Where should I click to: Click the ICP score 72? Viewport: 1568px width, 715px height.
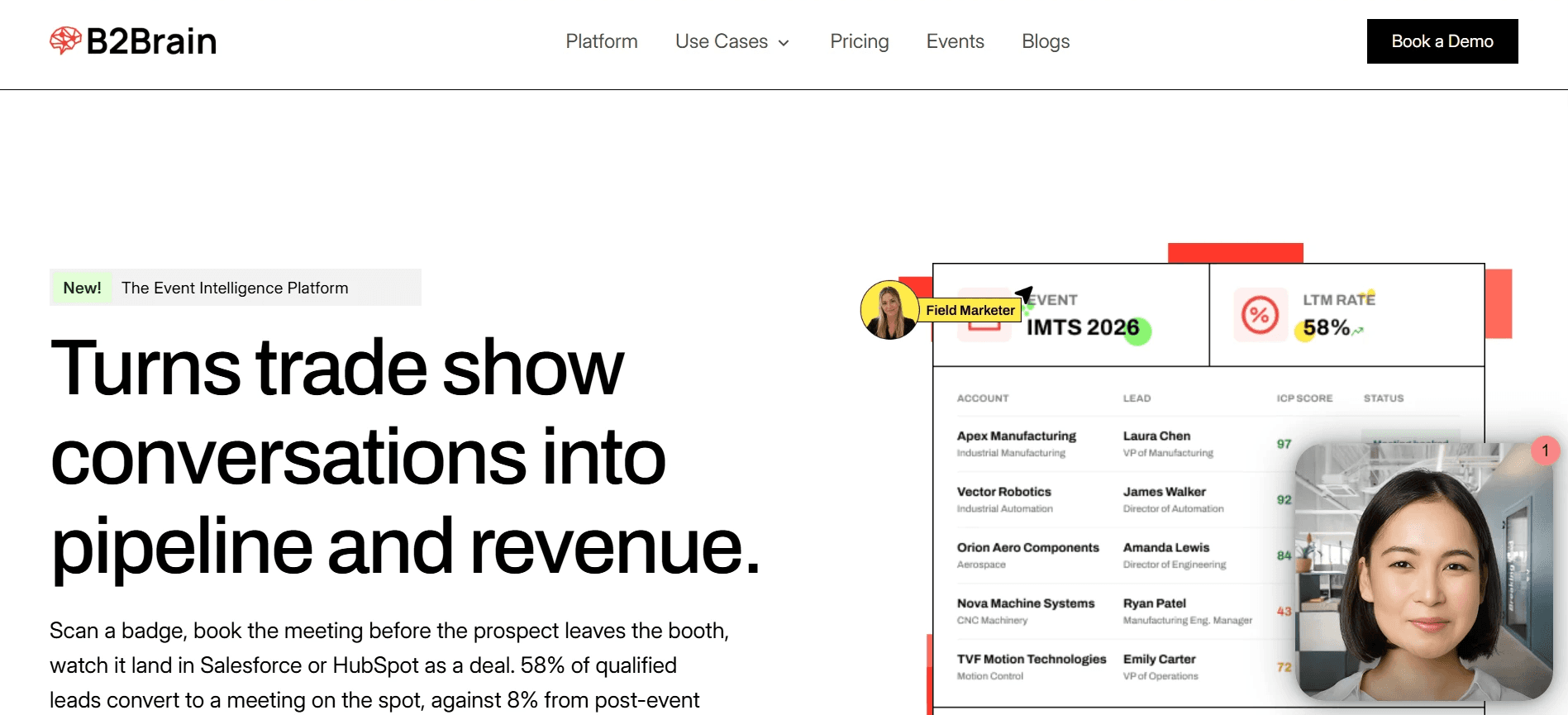(1284, 667)
